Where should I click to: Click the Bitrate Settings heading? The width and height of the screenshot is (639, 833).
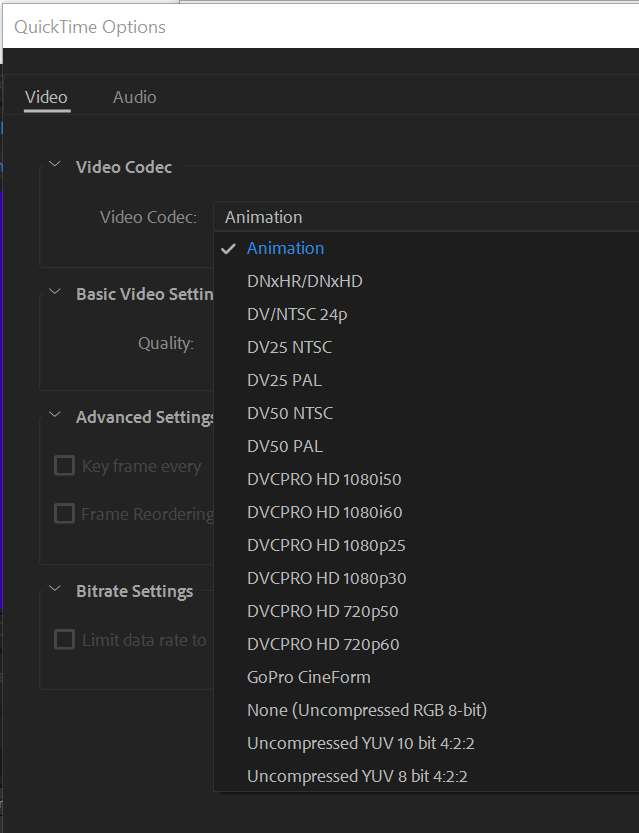point(134,591)
